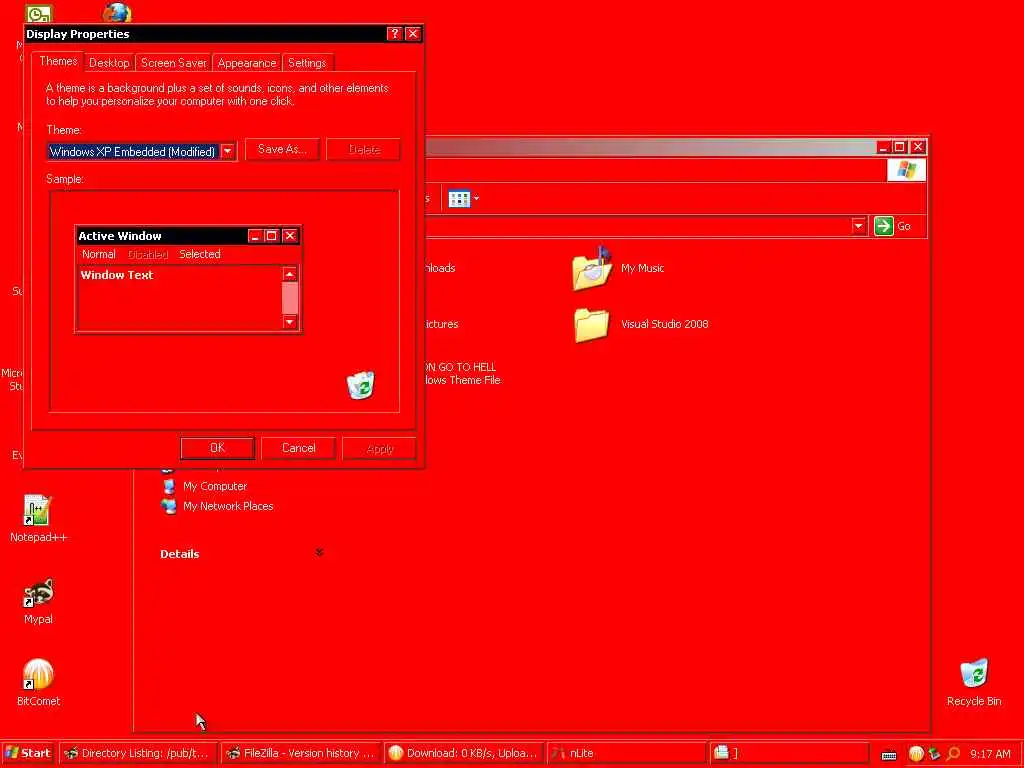Expand the Details pane chevron in Explorer
The height and width of the screenshot is (768, 1024).
319,552
